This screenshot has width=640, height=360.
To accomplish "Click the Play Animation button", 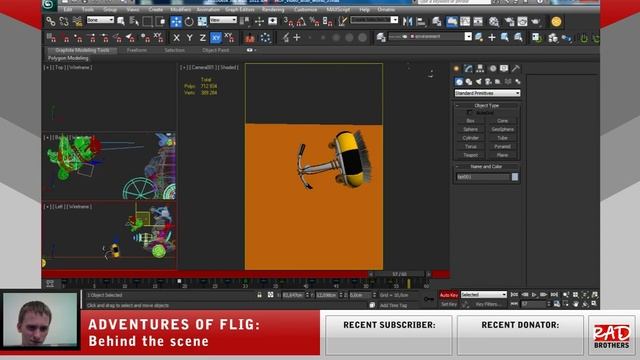I will tap(534, 295).
